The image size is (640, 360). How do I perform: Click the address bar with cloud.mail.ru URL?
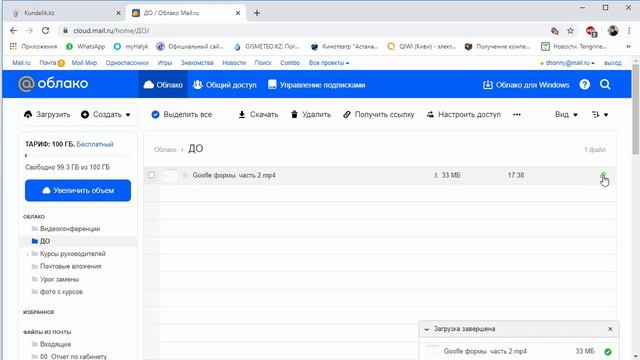302,31
